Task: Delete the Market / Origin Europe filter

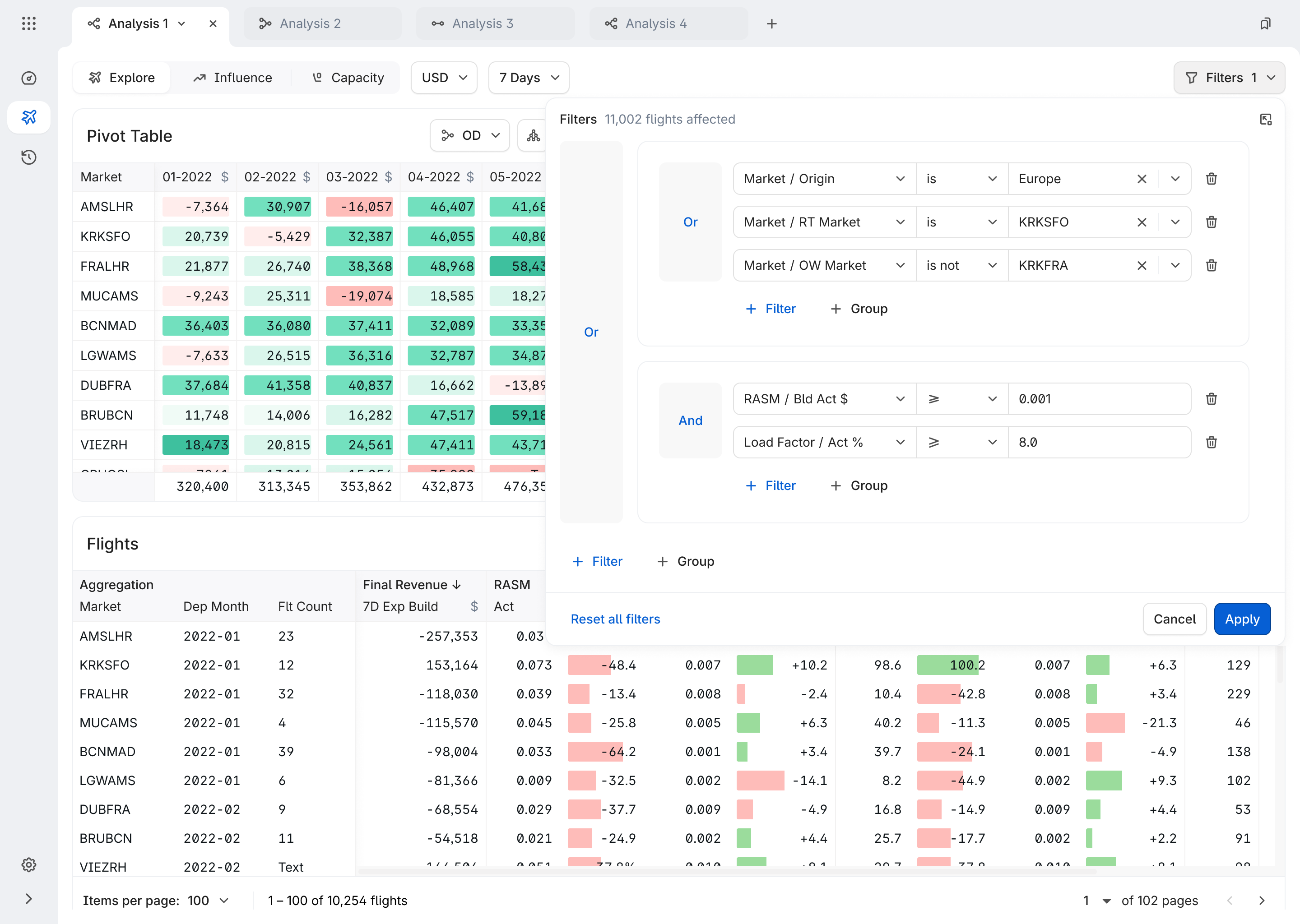Action: (1211, 179)
